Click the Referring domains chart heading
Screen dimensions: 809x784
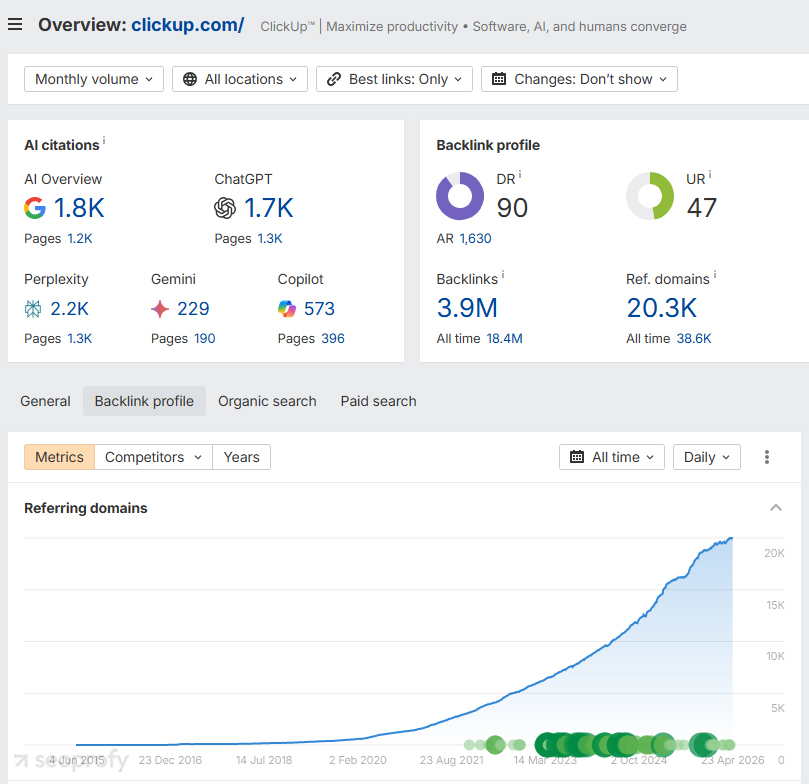pos(86,508)
